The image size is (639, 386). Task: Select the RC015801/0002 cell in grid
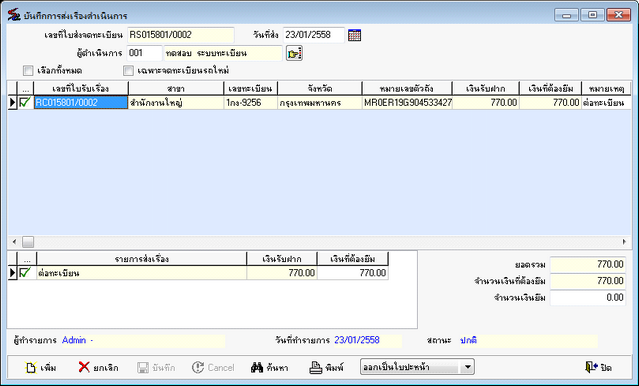(x=81, y=102)
